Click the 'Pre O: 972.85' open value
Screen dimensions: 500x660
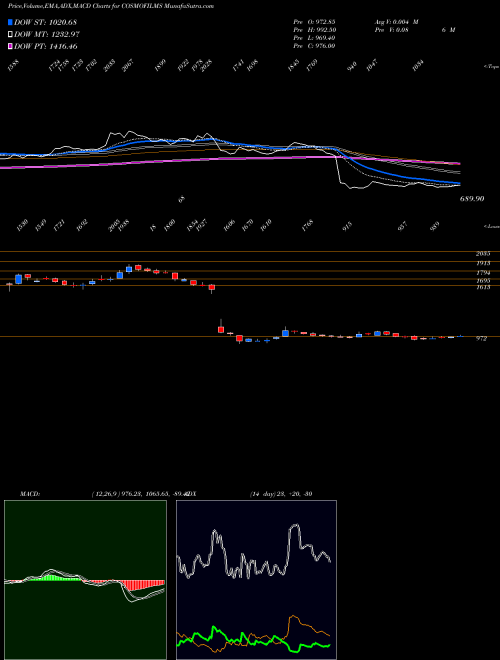tap(314, 21)
